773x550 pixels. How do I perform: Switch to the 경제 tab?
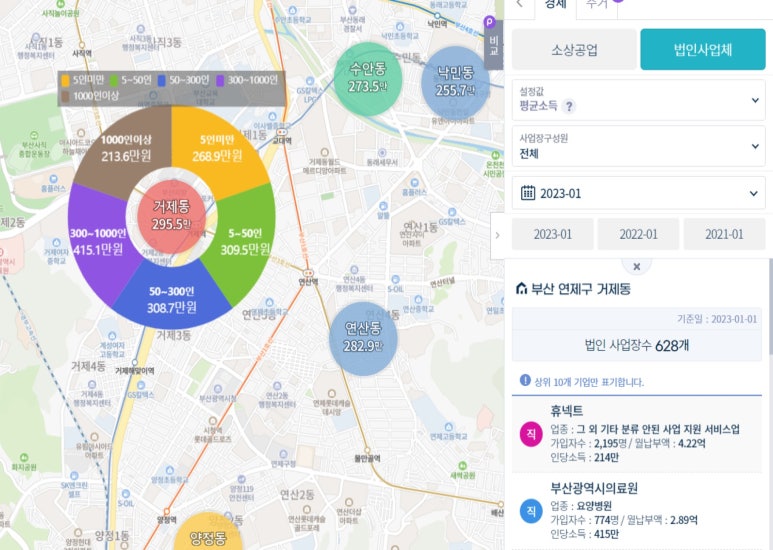click(555, 5)
